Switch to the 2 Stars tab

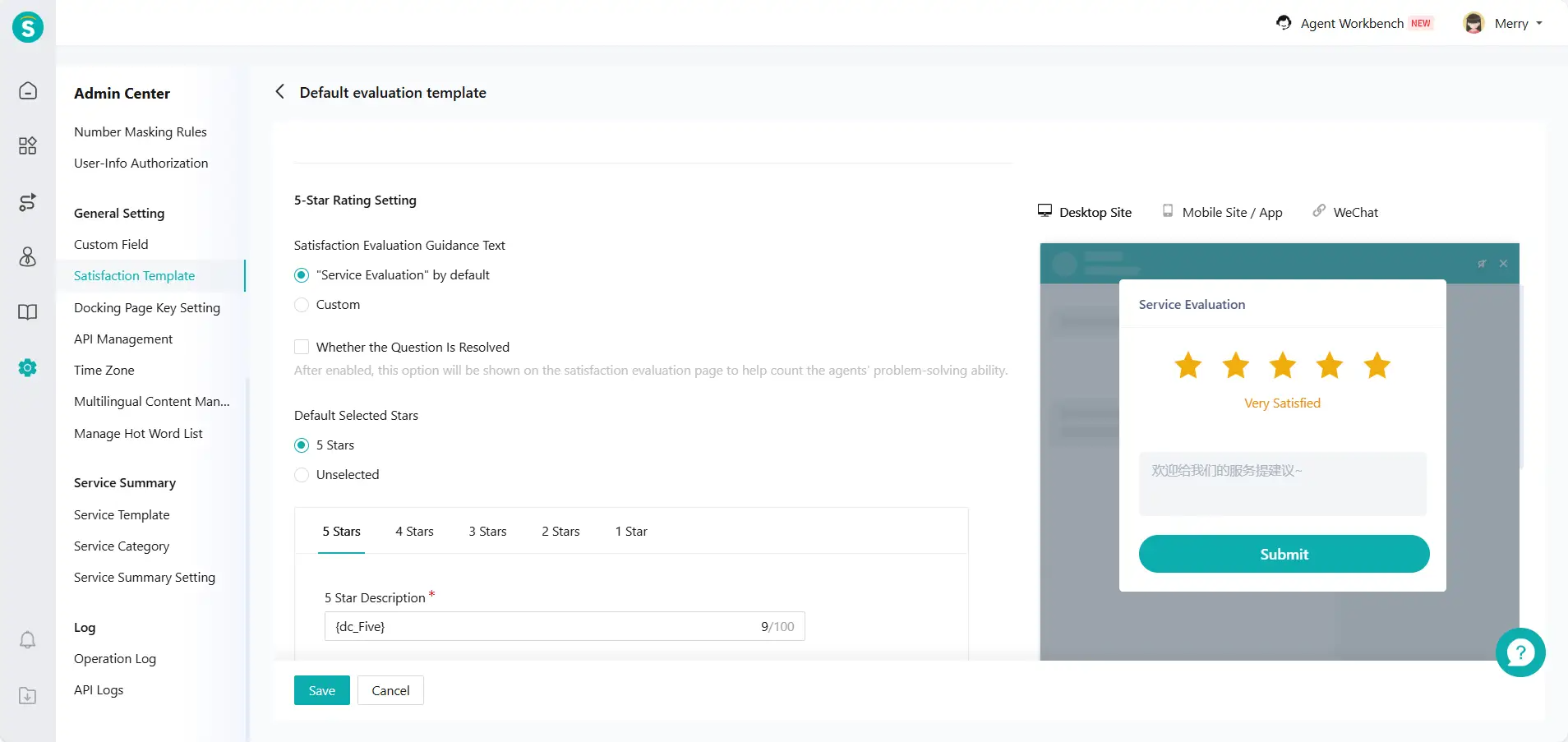(560, 532)
